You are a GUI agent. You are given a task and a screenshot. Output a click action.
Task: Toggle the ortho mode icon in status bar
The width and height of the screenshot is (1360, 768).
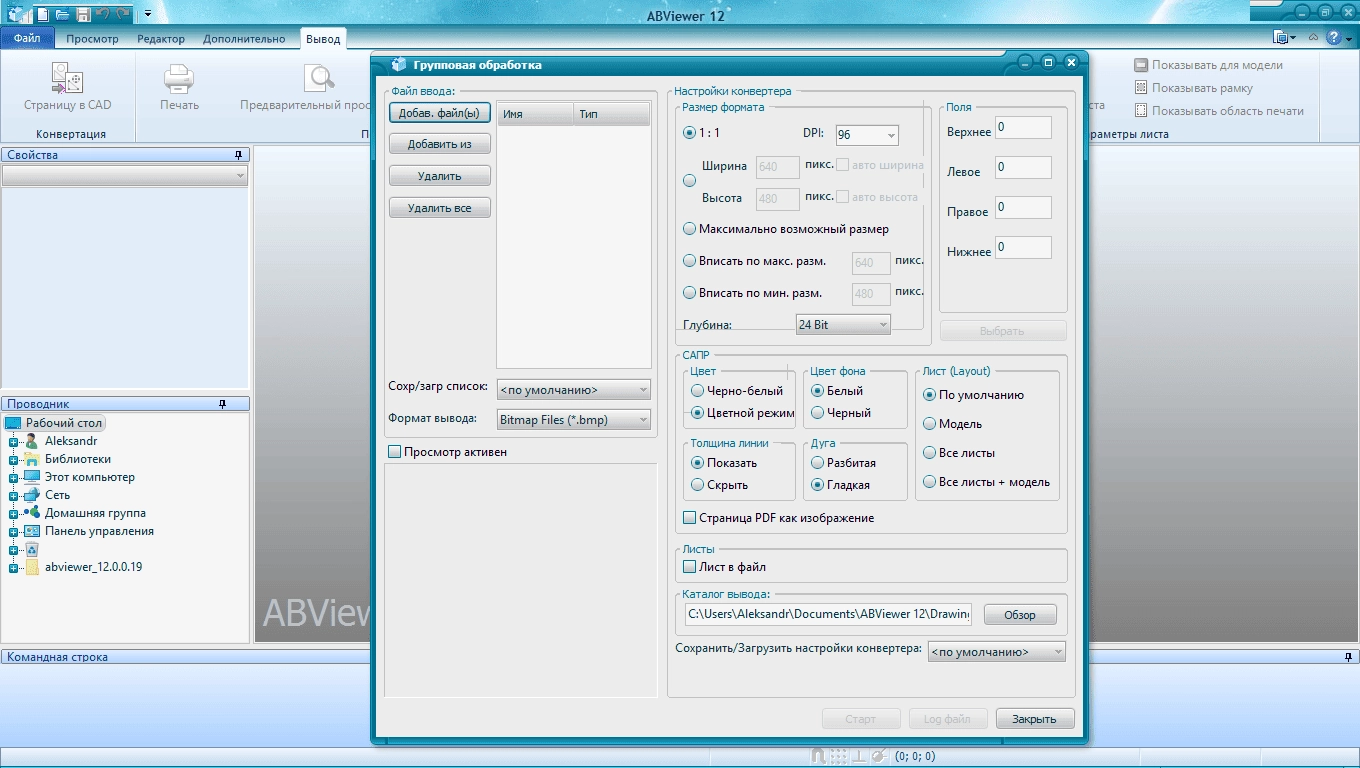[858, 757]
